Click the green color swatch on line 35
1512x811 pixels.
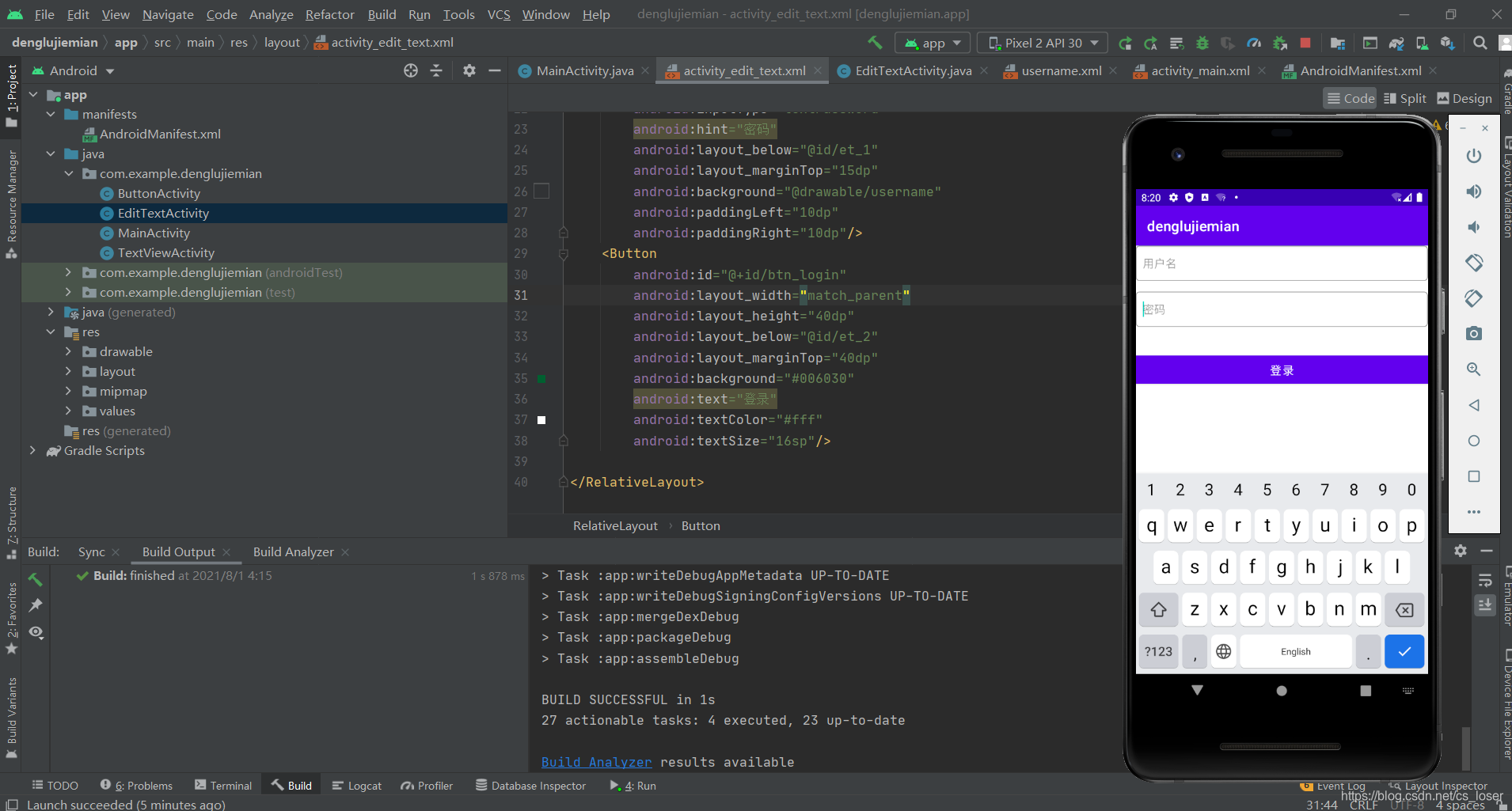click(541, 379)
